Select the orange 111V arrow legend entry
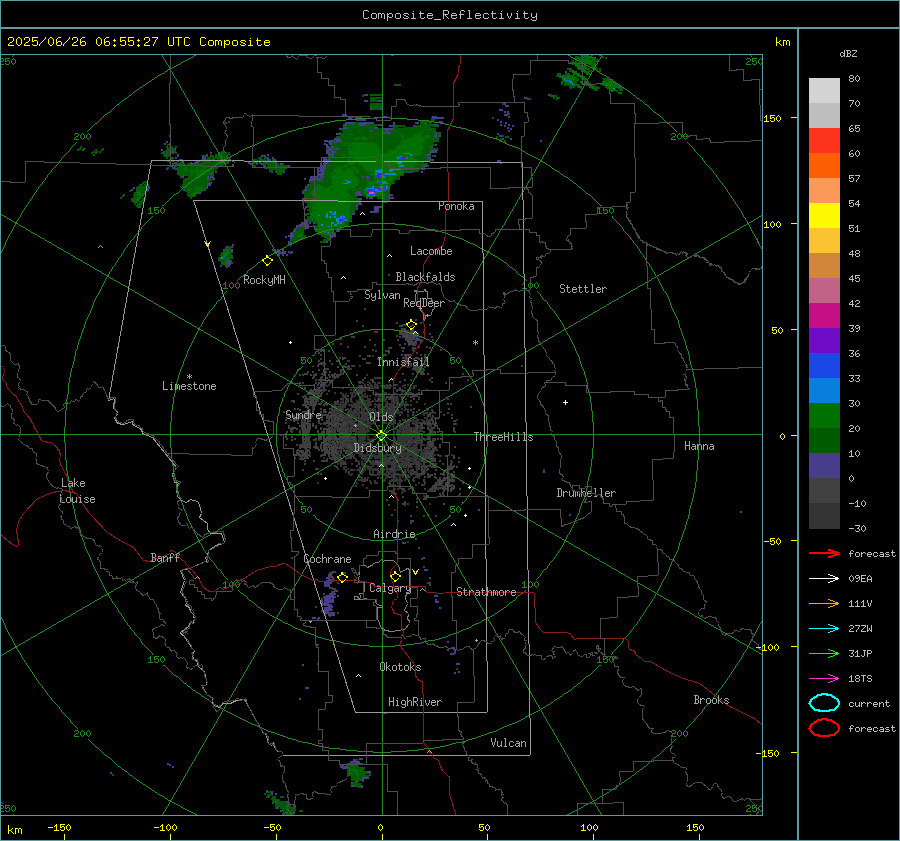This screenshot has height=841, width=900. 824,603
